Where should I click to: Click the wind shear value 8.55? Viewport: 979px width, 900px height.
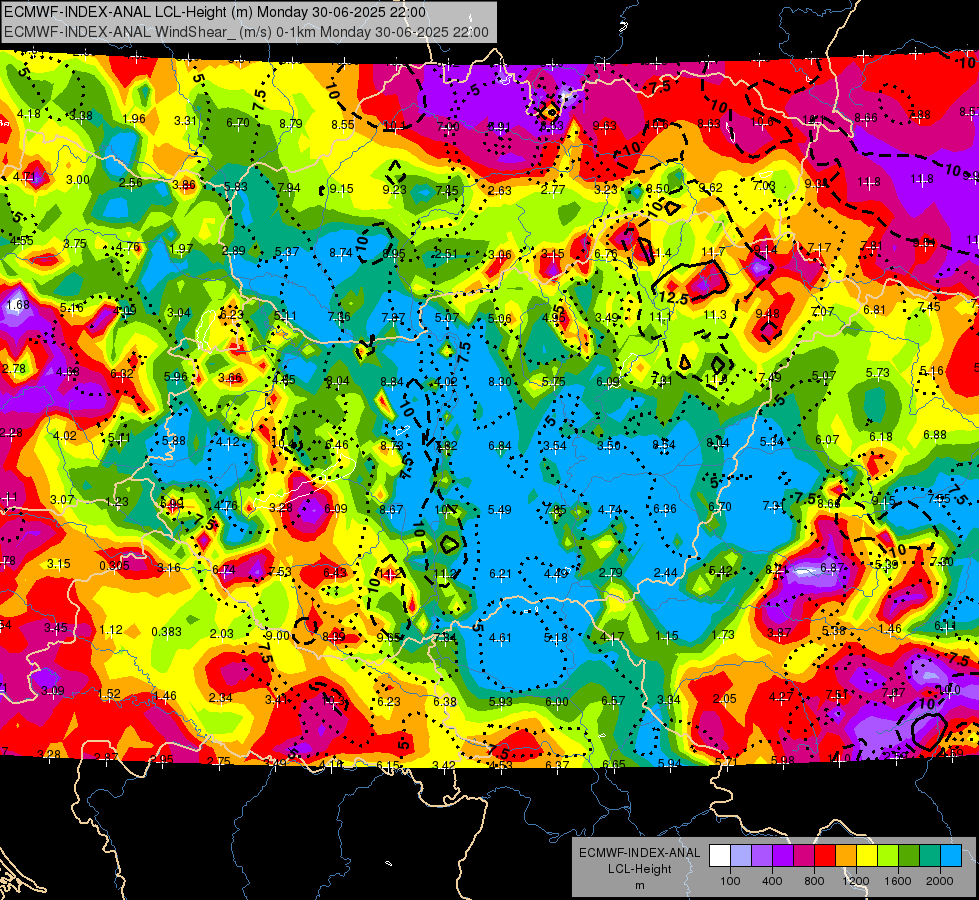pos(343,124)
